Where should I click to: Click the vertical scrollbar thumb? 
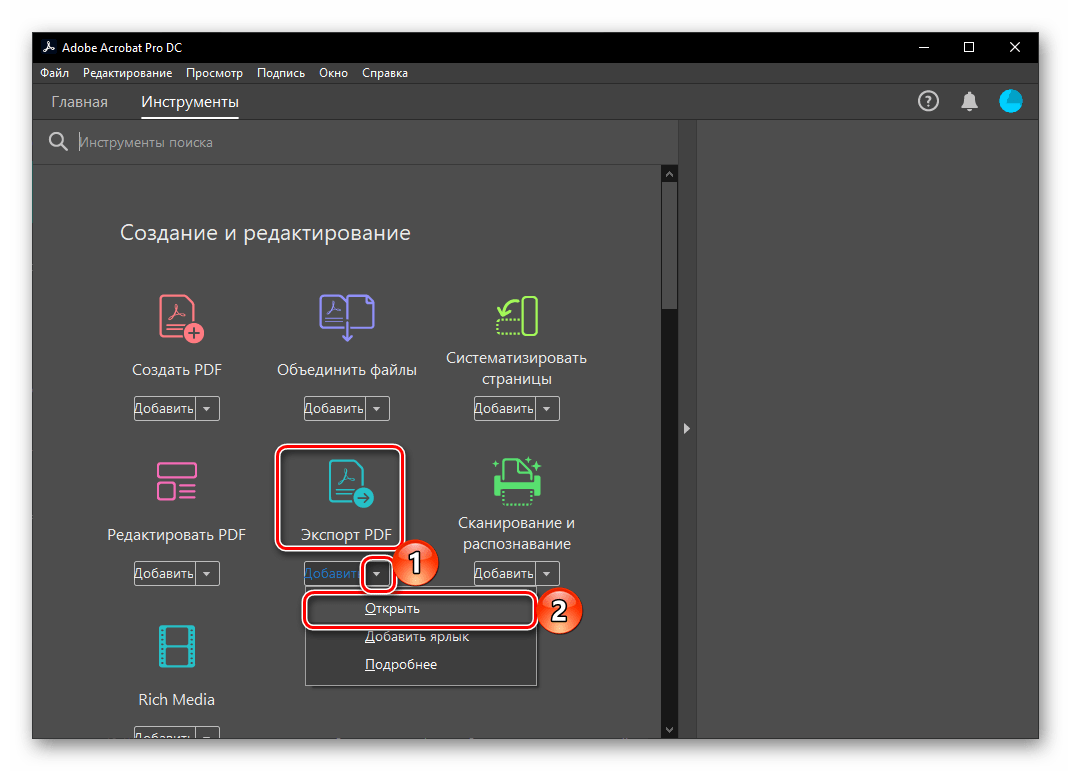pos(669,246)
